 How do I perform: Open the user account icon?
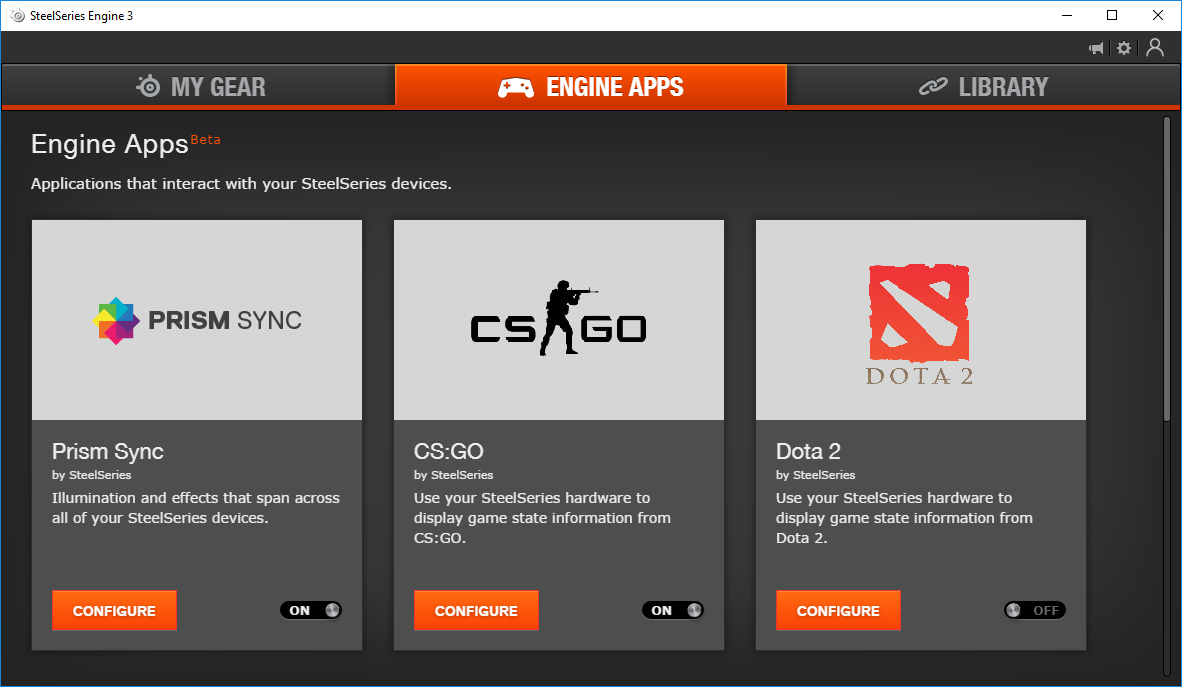(x=1155, y=47)
